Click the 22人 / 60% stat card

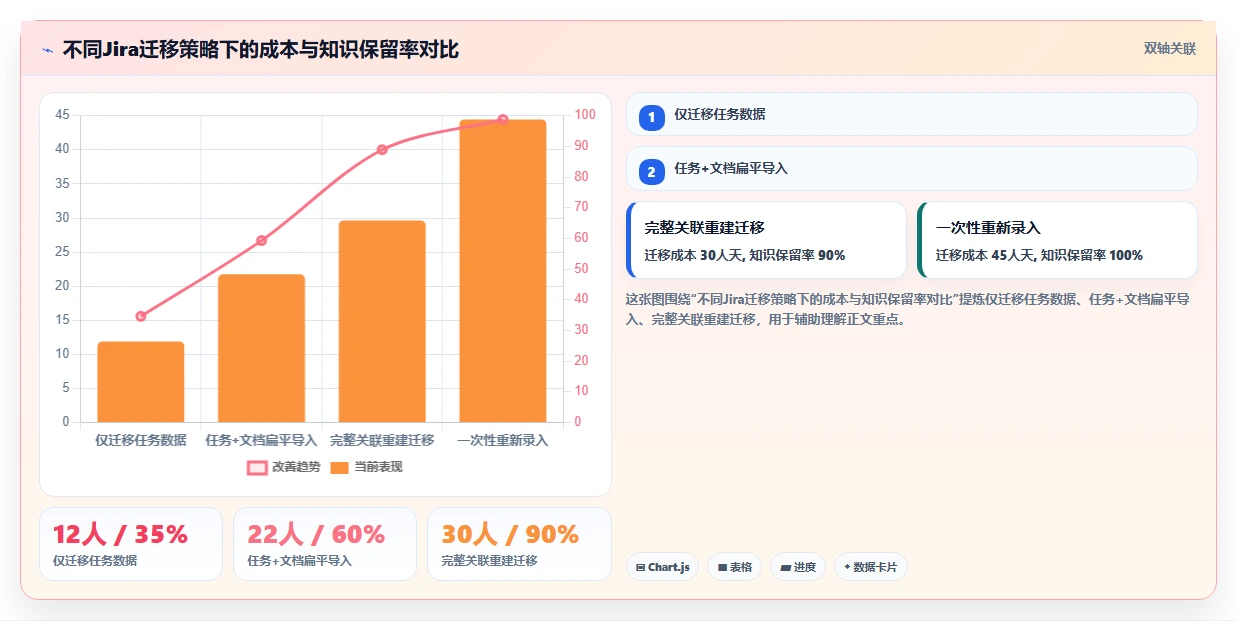pyautogui.click(x=325, y=544)
